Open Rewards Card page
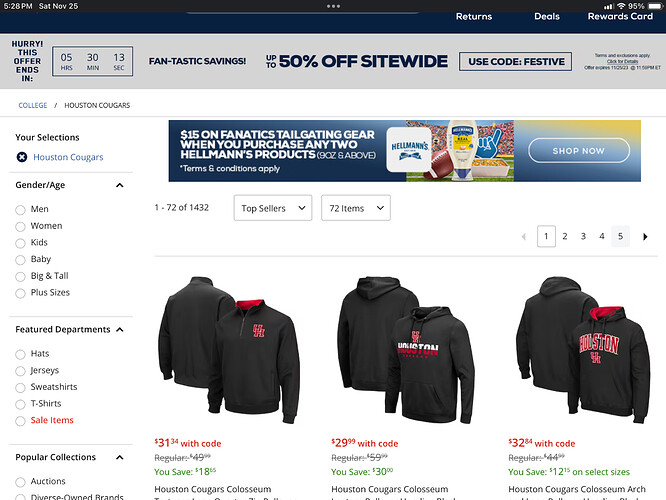 pyautogui.click(x=620, y=17)
